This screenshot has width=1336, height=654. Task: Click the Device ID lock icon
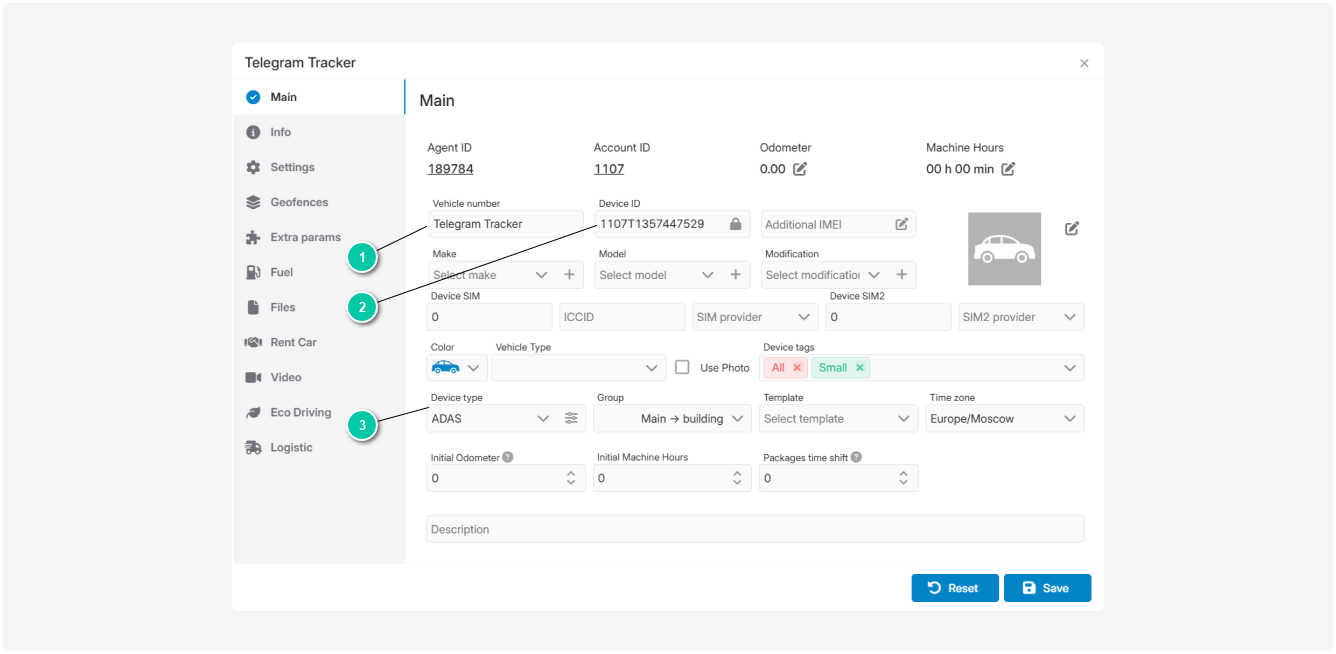coord(735,224)
